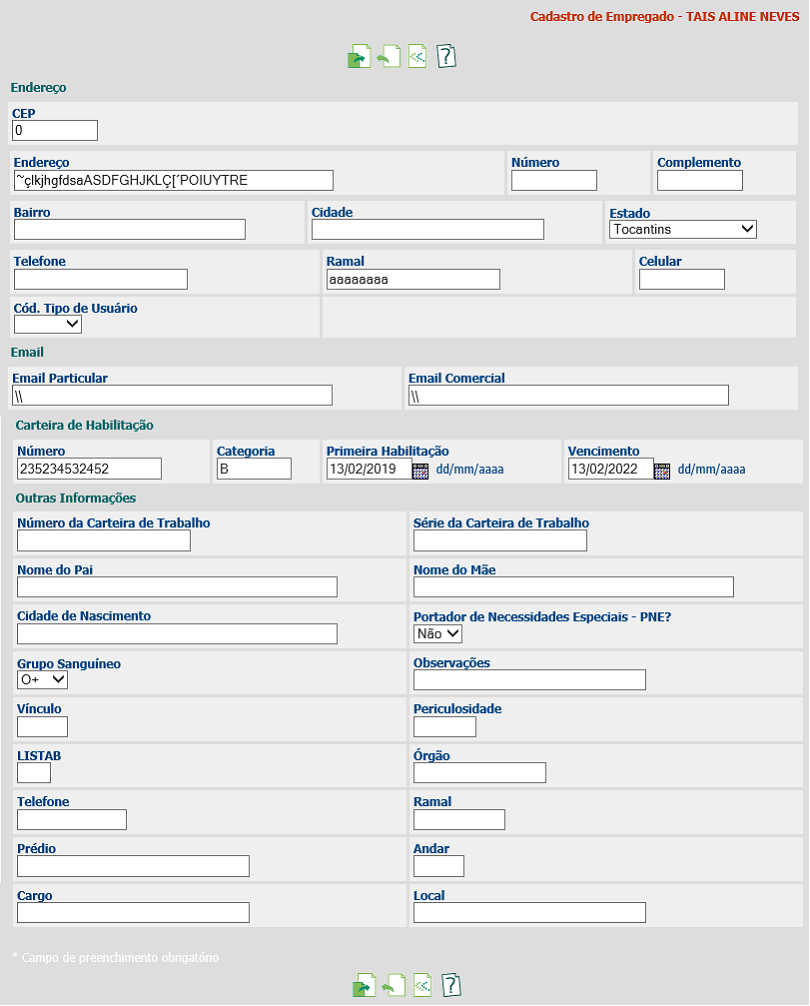Click the 'Outras Informações' section heading
This screenshot has height=1006, width=810.
[x=76, y=498]
